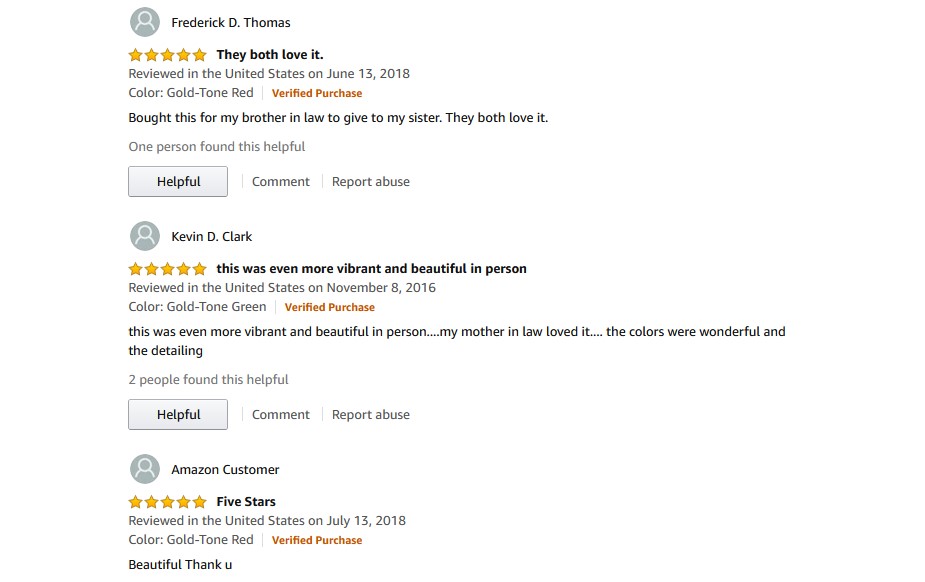Click Frederick D. Thomas's profile avatar
Viewport: 925px width, 582px height.
coord(145,22)
